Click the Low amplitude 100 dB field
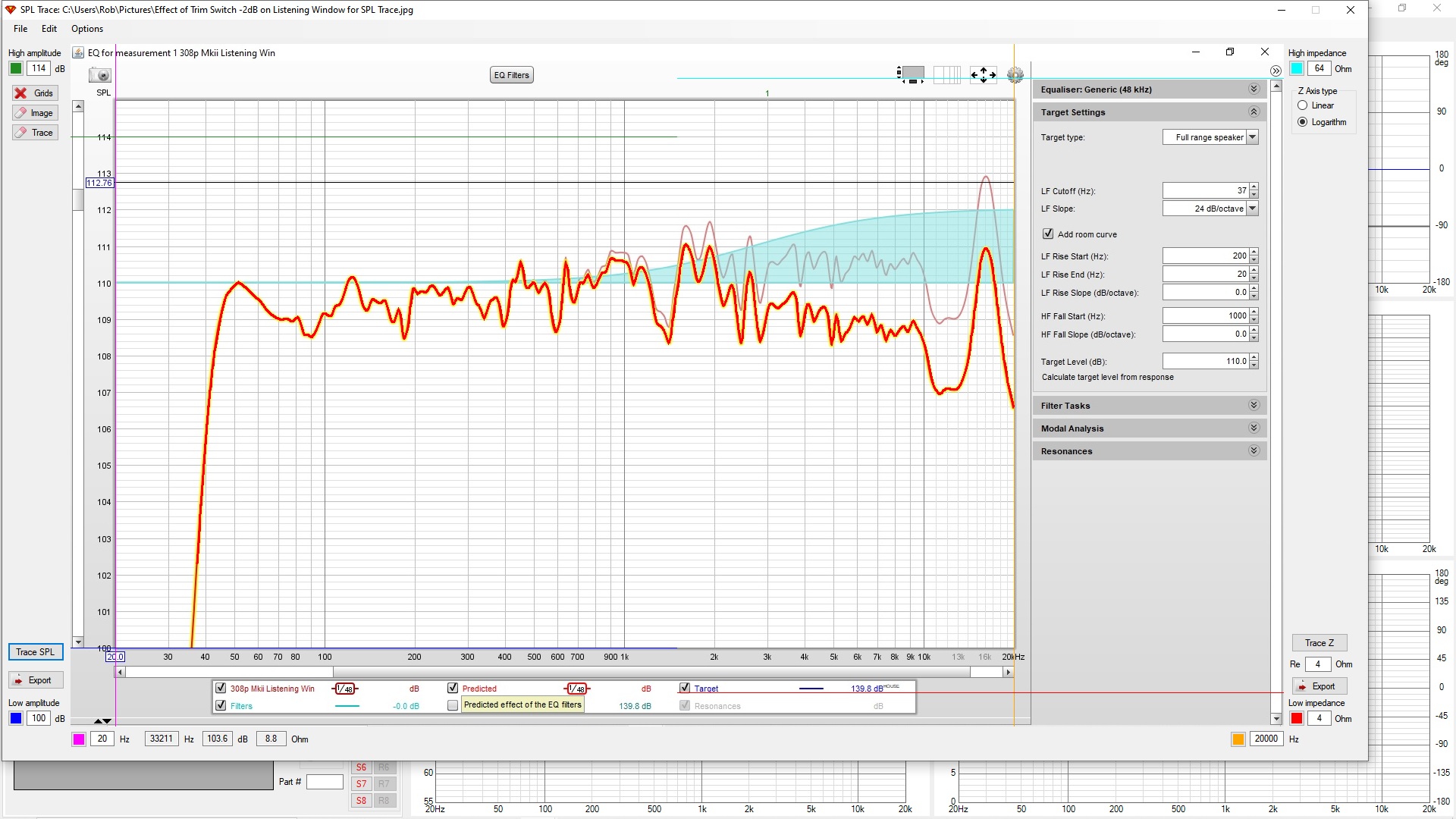This screenshot has height=819, width=1456. 39,718
